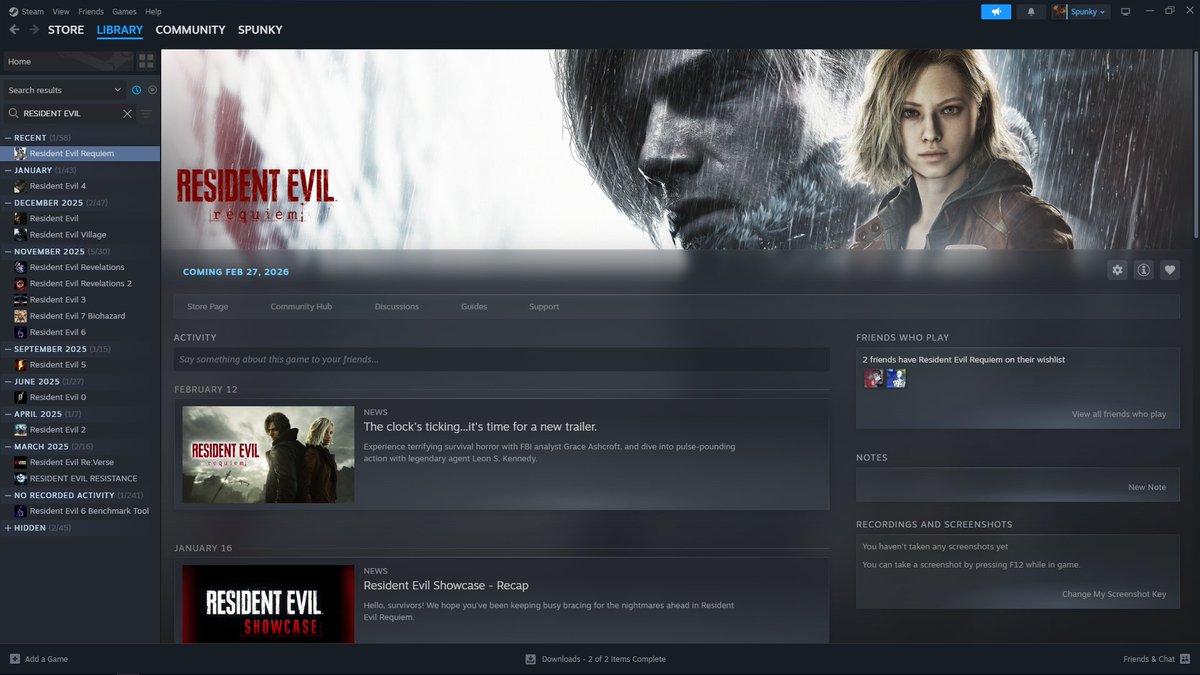Select Resident Evil 4 in library
This screenshot has height=675, width=1200.
tap(80, 186)
